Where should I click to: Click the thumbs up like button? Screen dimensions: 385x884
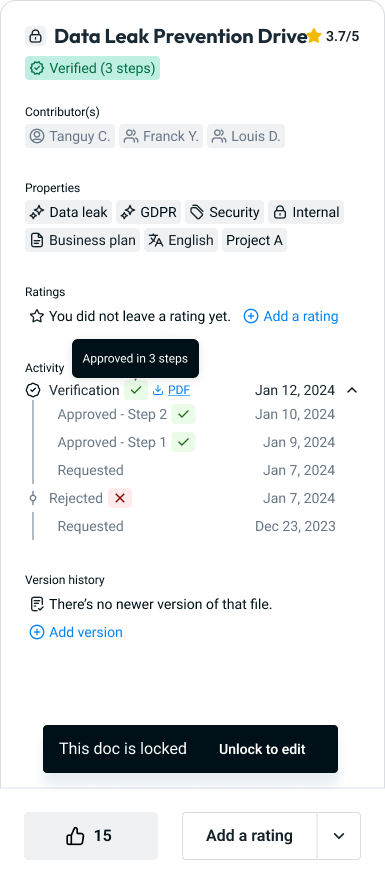tap(91, 836)
